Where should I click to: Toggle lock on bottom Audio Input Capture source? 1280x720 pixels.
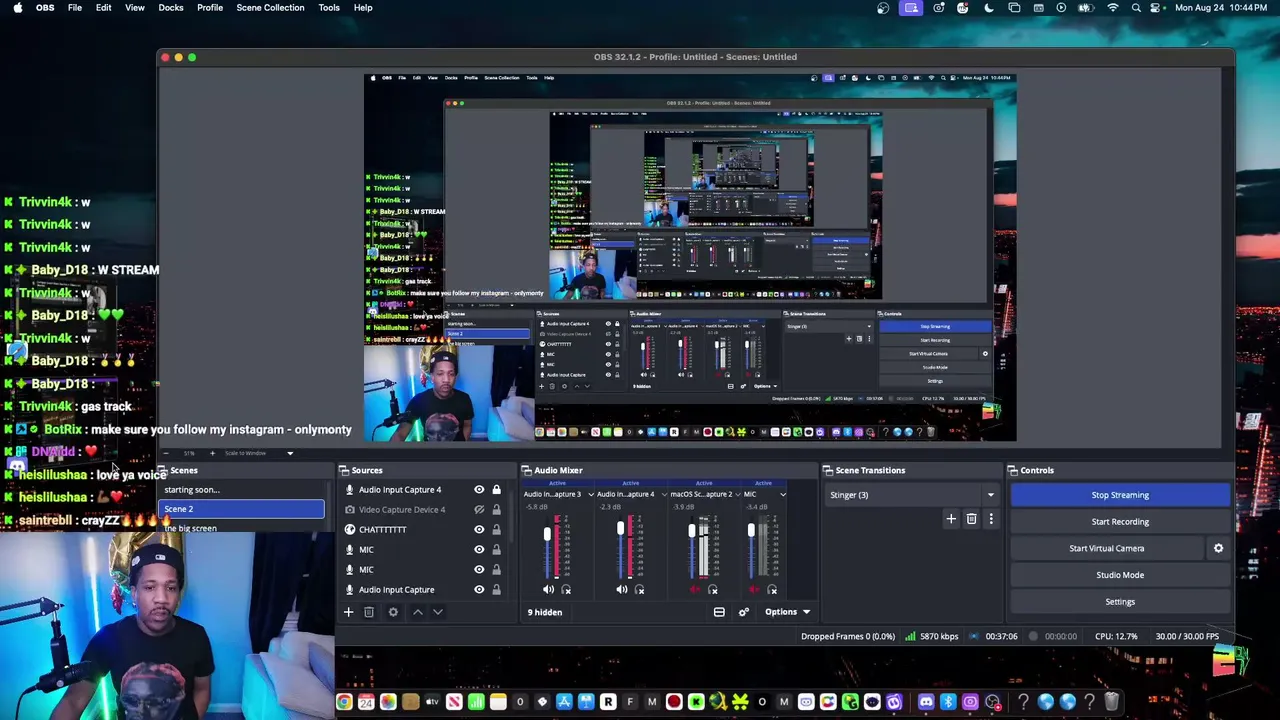[496, 590]
